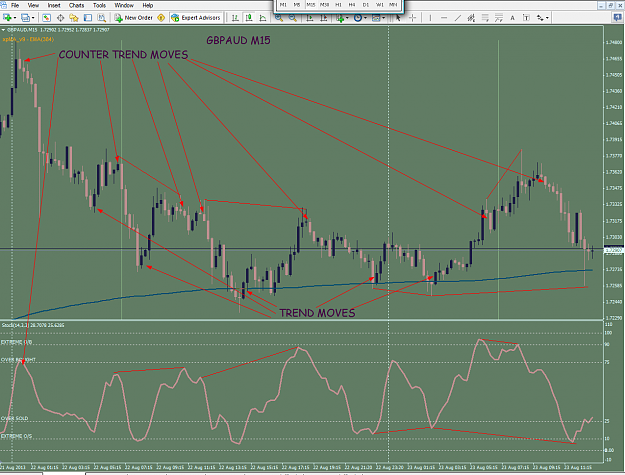Screen dimensions: 625x475
Task: Select the Text tool marked A
Action: (x=513, y=18)
